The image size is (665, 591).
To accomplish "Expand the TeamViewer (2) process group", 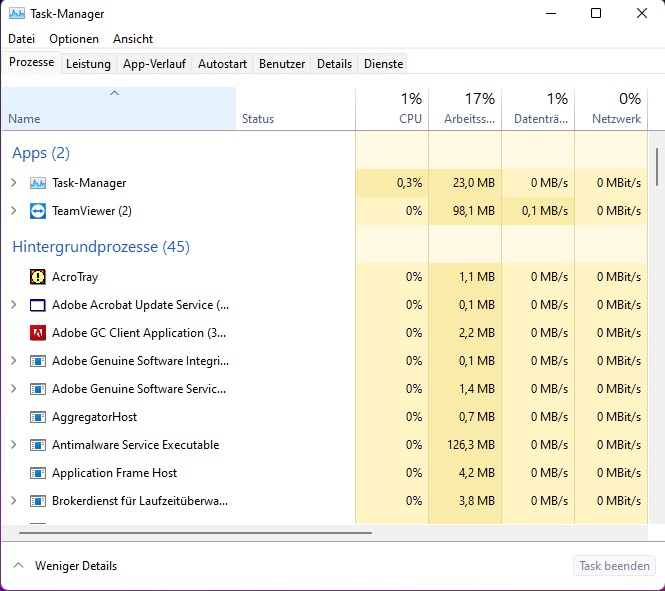I will tap(14, 211).
